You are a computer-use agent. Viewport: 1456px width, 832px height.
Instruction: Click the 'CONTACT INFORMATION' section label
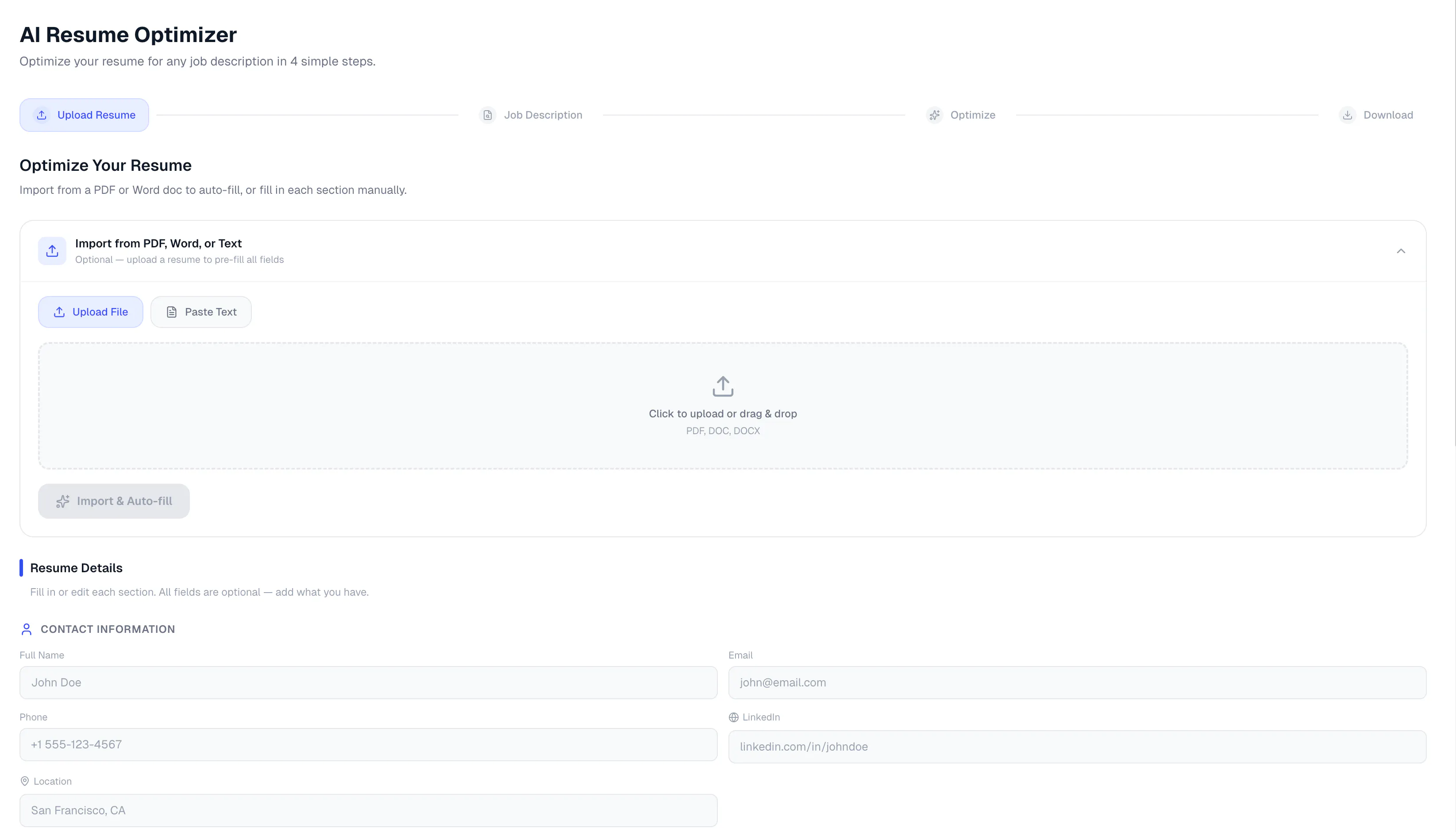click(x=108, y=629)
